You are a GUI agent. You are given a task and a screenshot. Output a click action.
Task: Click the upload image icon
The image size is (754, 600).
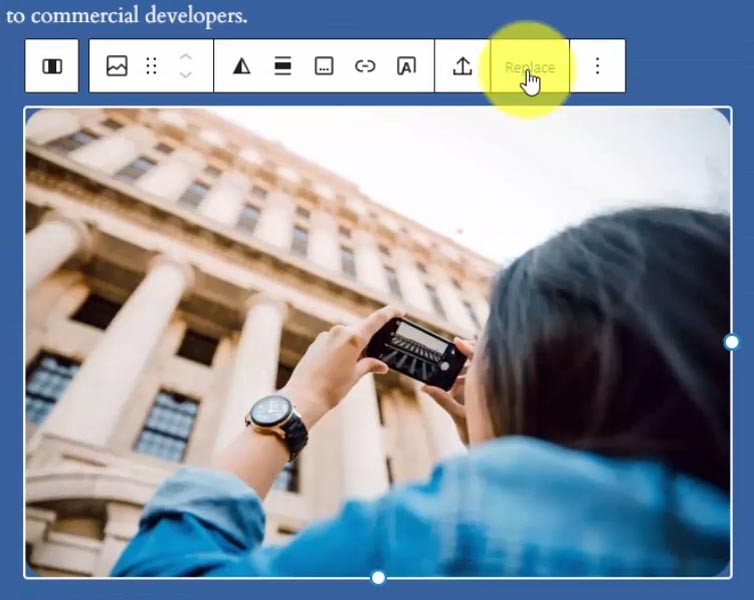click(x=462, y=66)
